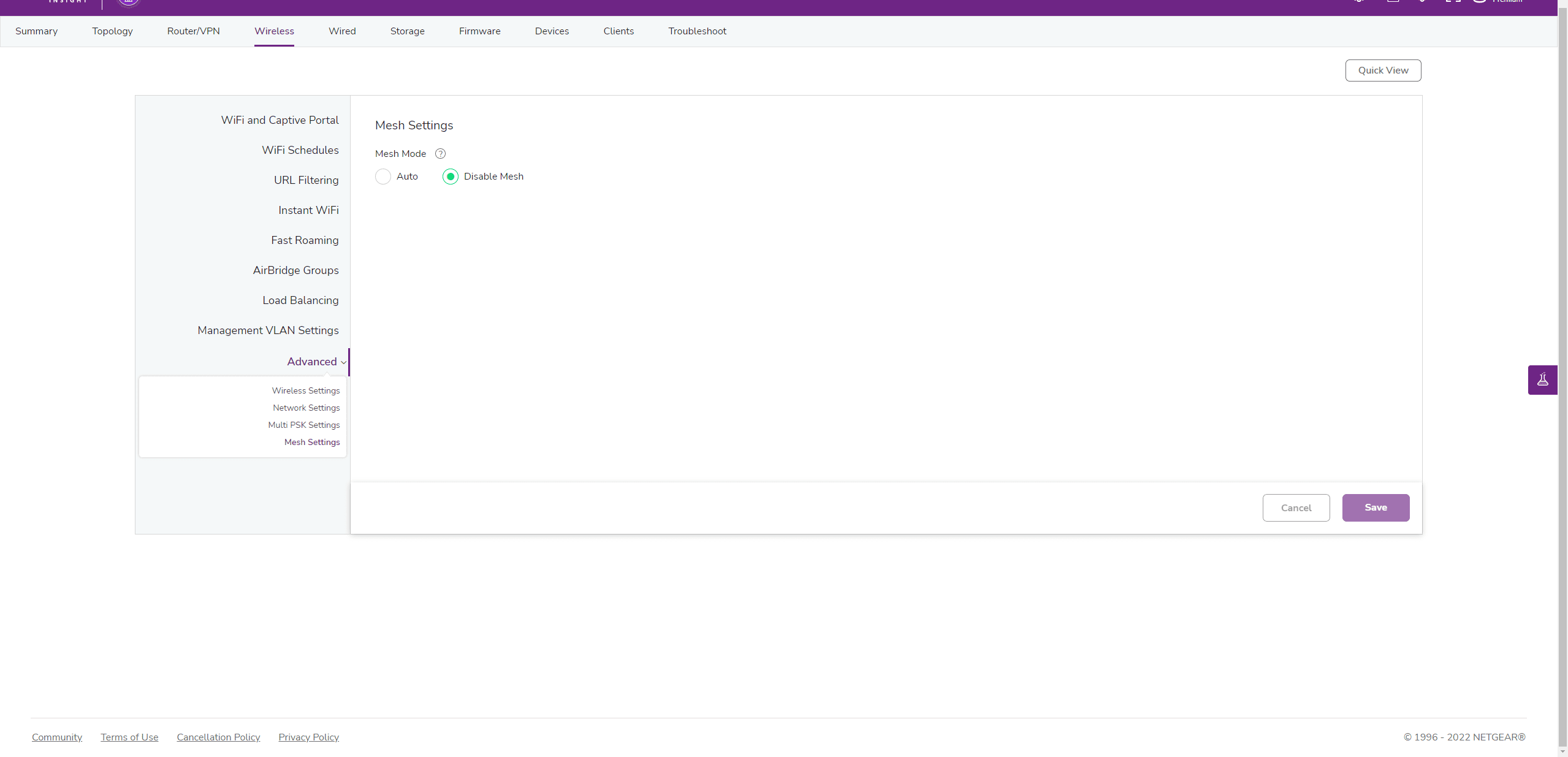The width and height of the screenshot is (1568, 757).
Task: Collapse the Advanced submenu chevron
Action: 343,362
